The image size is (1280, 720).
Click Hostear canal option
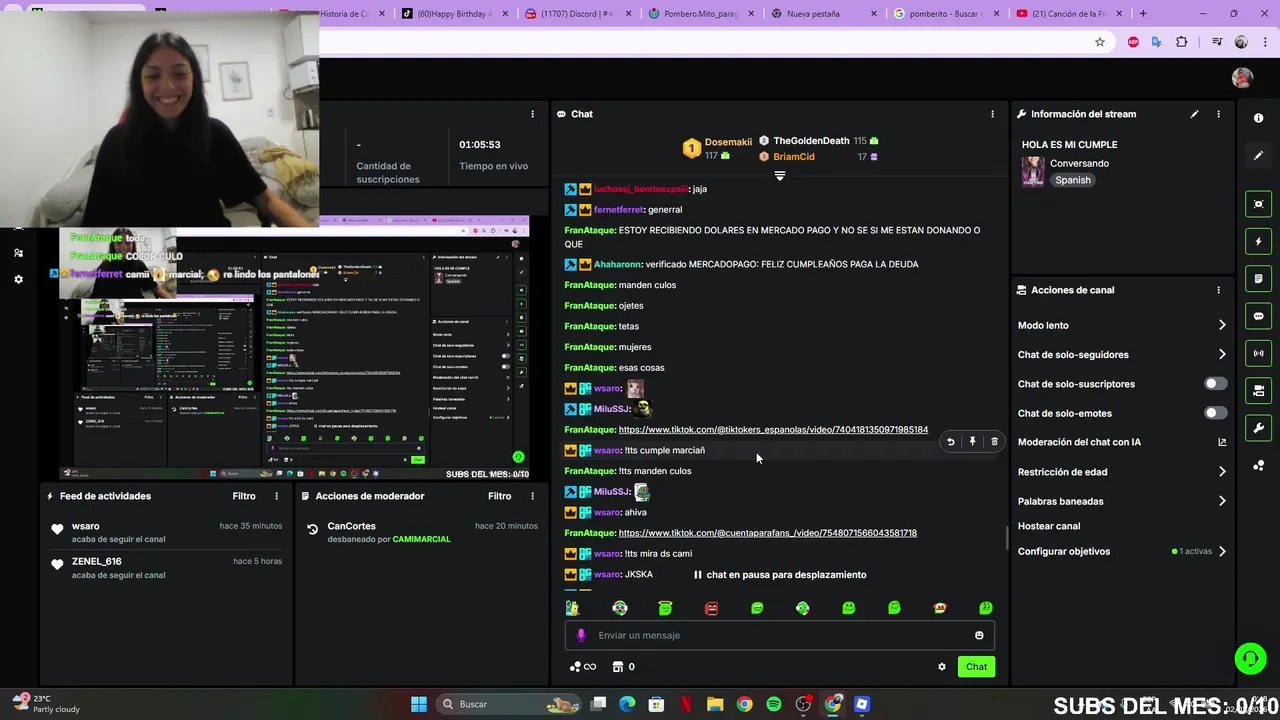1049,526
